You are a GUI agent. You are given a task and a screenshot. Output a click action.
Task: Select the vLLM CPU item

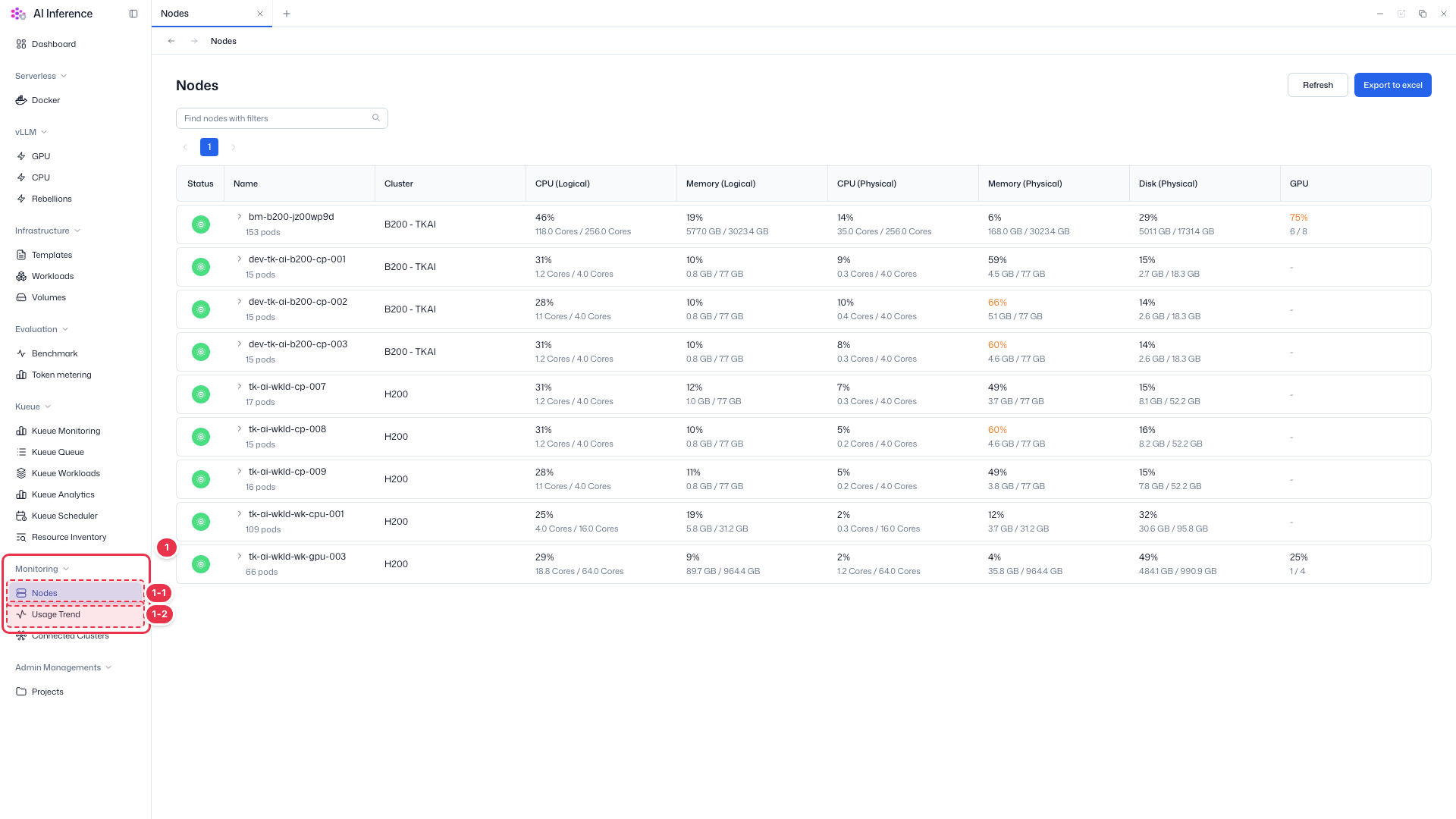[41, 177]
